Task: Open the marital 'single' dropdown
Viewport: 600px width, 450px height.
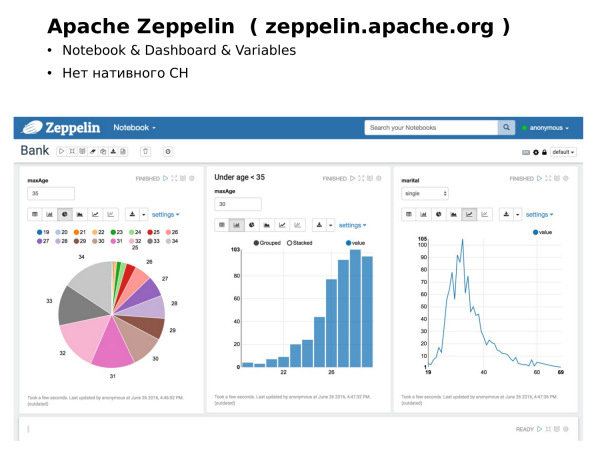Action: tap(425, 193)
